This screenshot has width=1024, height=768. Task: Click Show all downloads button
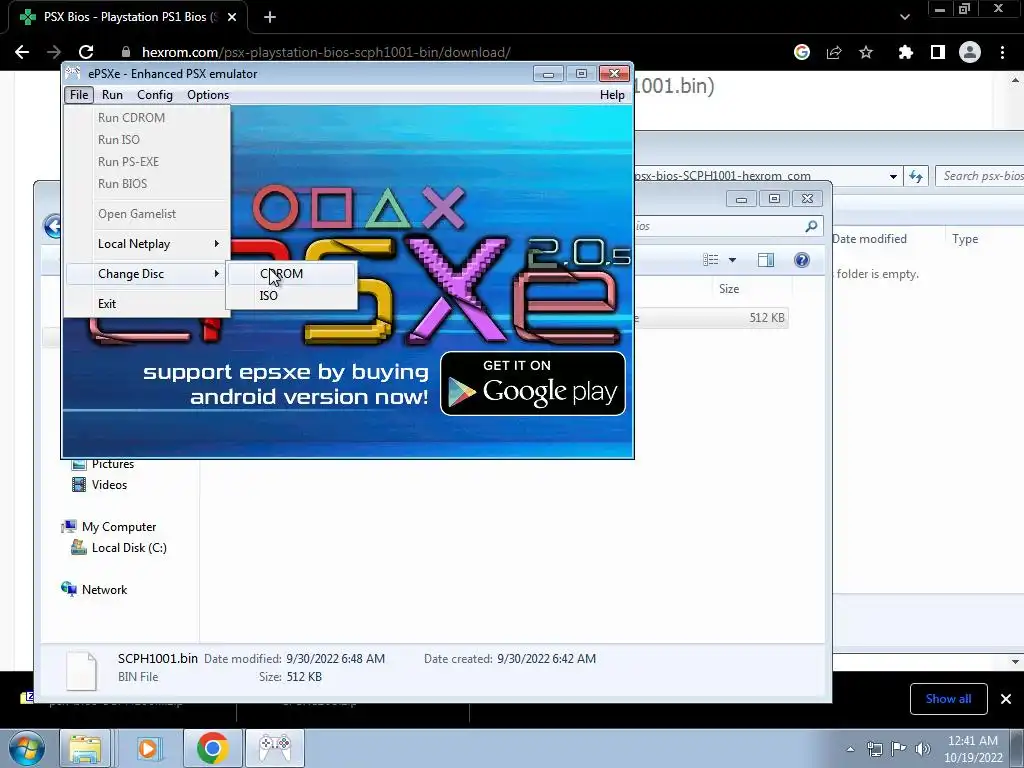coord(948,699)
